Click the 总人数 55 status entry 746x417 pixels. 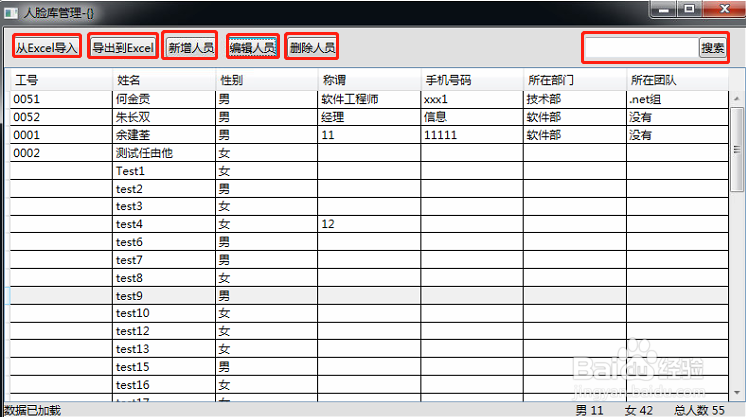click(699, 410)
